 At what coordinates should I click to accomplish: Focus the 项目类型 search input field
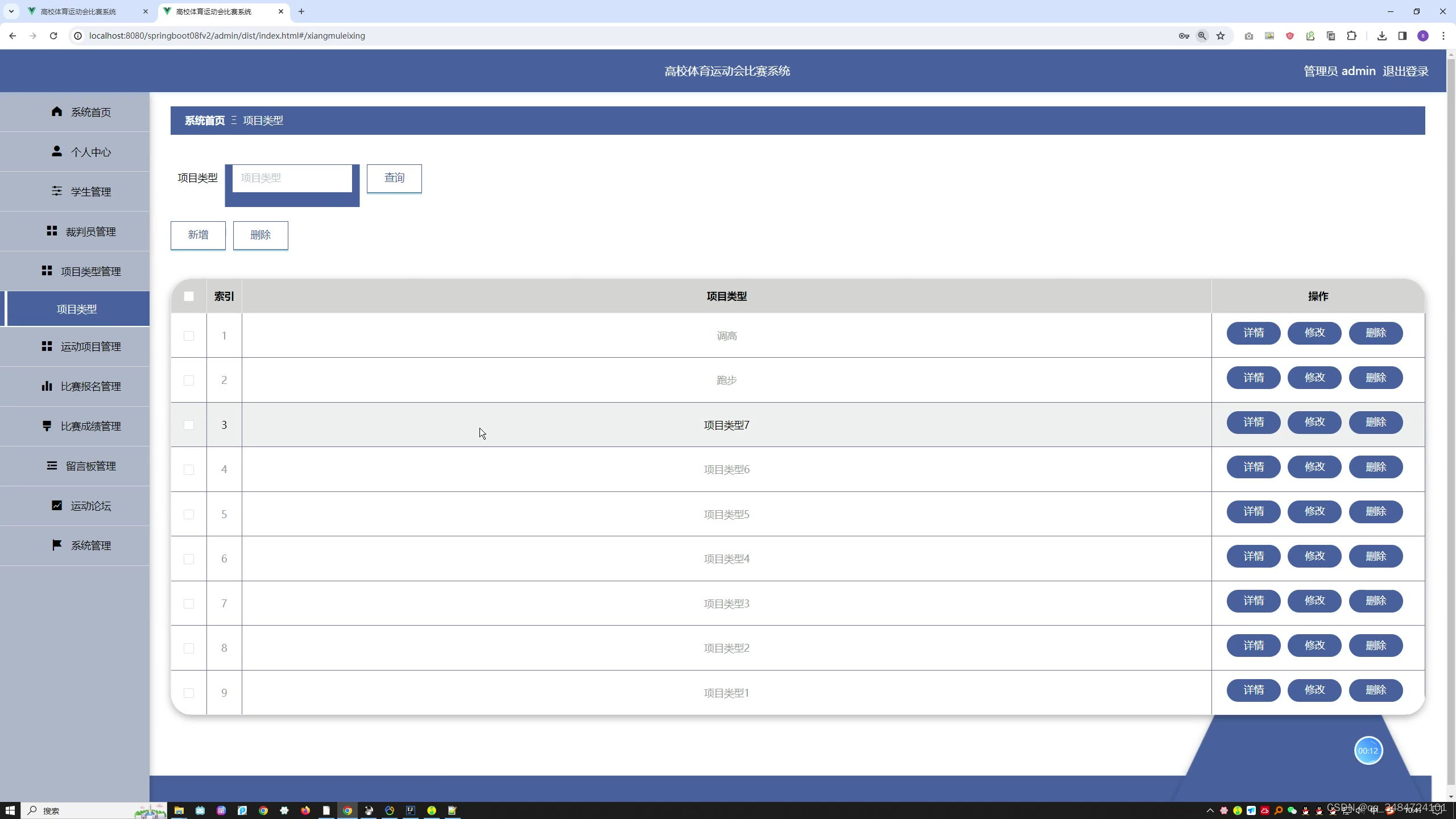(x=292, y=178)
